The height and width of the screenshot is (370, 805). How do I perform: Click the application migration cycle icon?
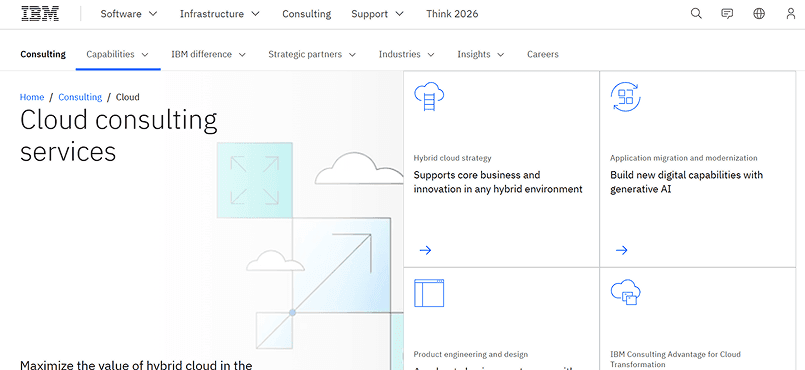pyautogui.click(x=625, y=96)
